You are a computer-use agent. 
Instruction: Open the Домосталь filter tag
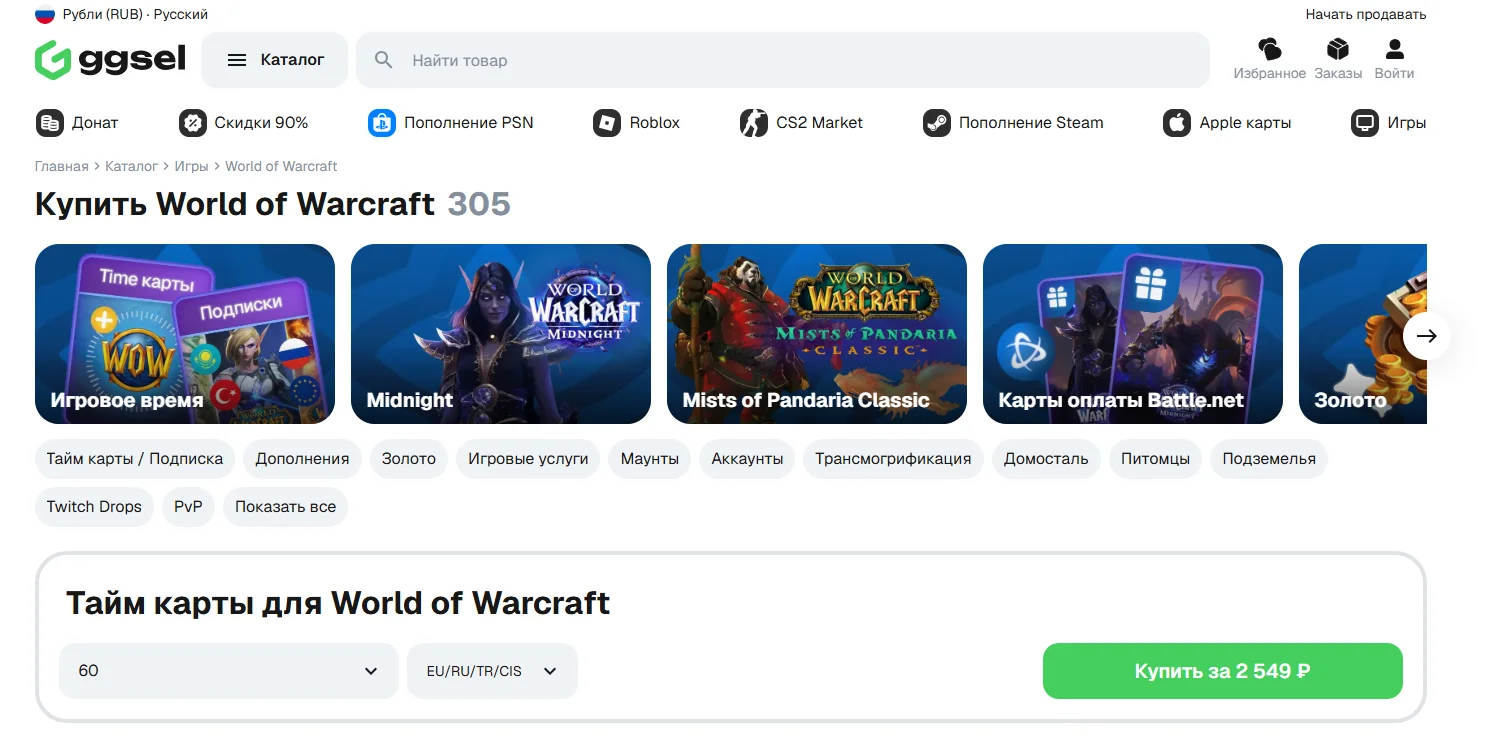(x=1046, y=459)
